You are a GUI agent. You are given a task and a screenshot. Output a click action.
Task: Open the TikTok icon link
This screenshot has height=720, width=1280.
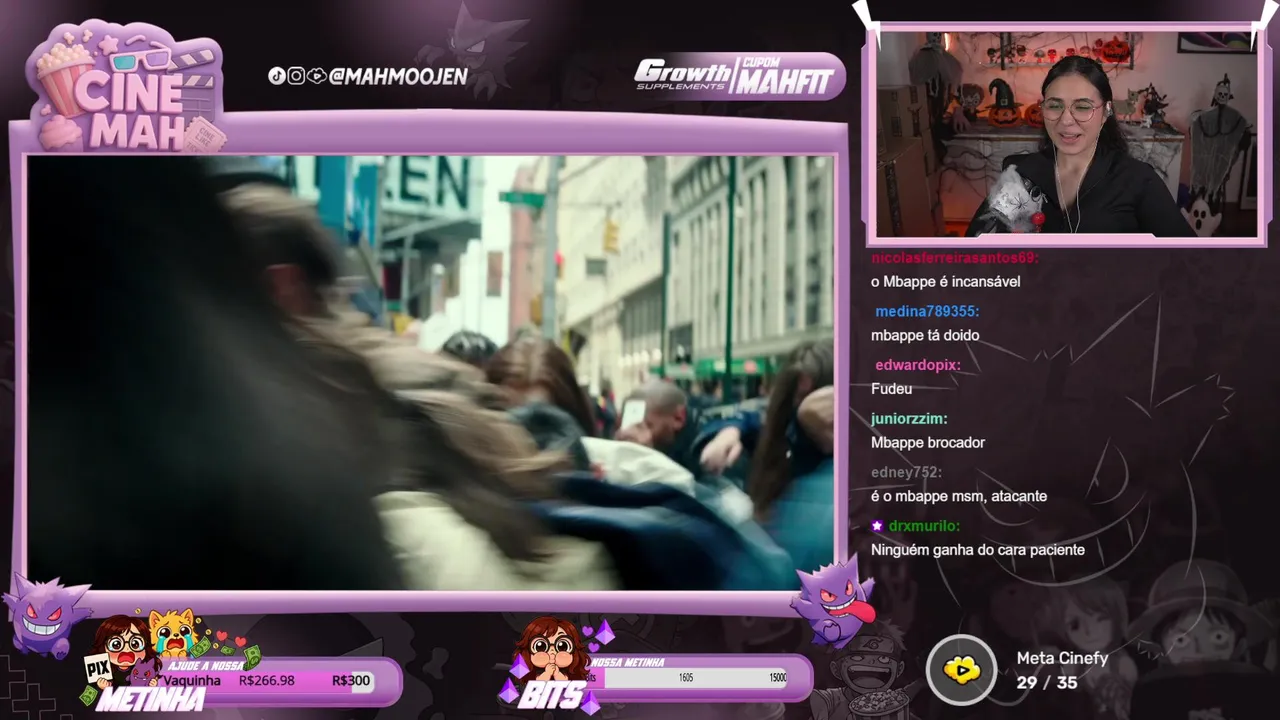277,76
